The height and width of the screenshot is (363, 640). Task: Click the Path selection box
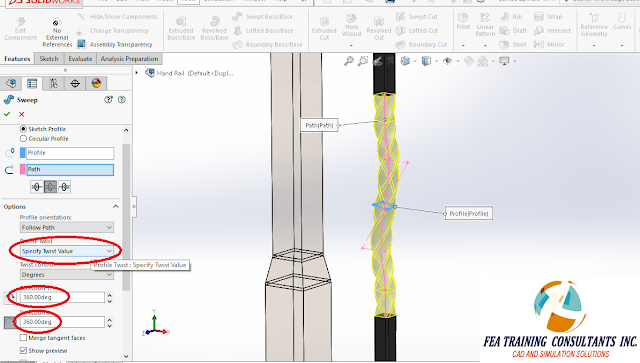coord(70,169)
